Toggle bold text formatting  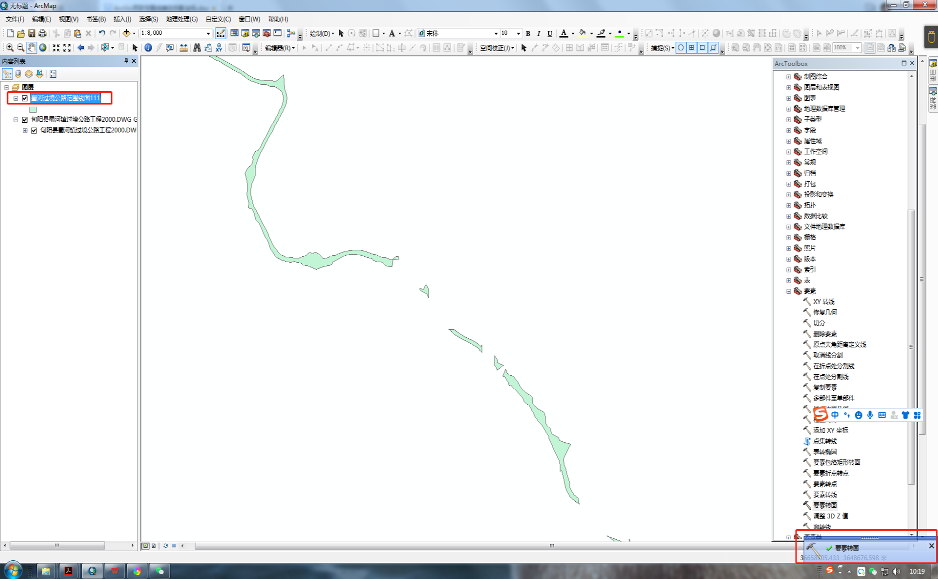tap(528, 33)
